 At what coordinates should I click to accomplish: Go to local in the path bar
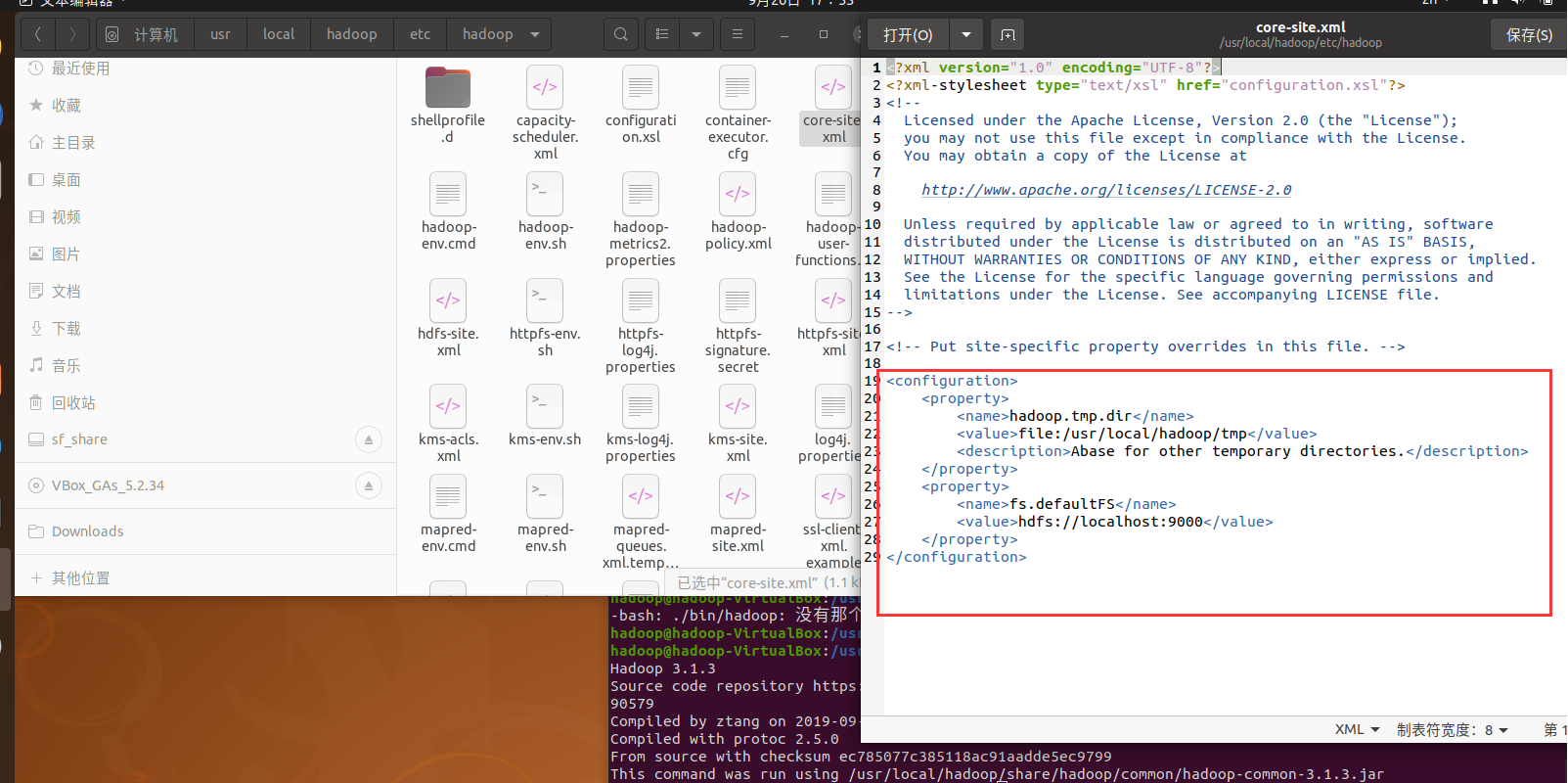[279, 34]
